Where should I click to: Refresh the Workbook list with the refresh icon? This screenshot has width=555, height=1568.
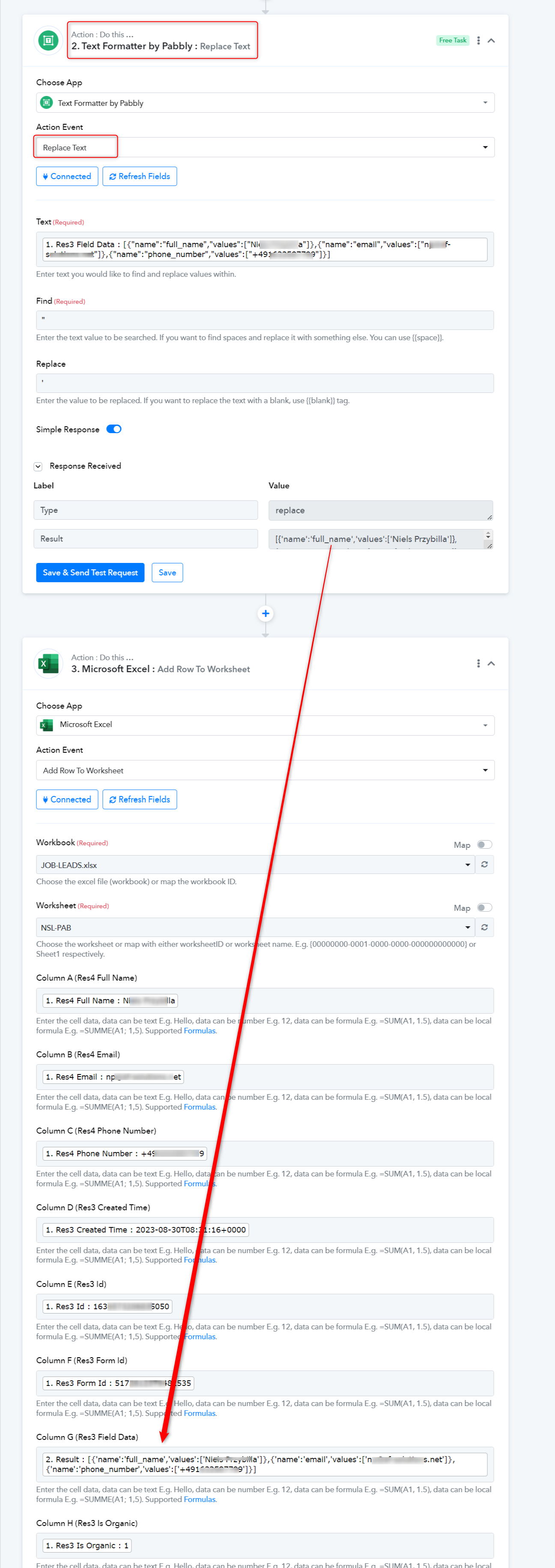click(484, 865)
